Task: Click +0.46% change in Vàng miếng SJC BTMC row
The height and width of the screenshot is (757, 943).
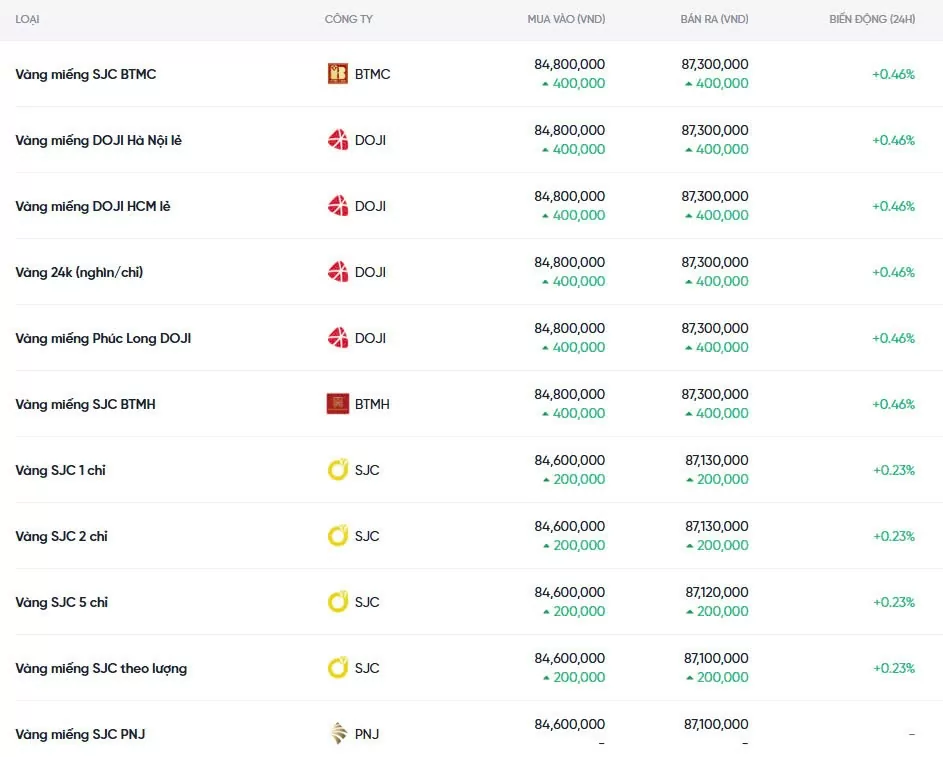Action: tap(894, 75)
